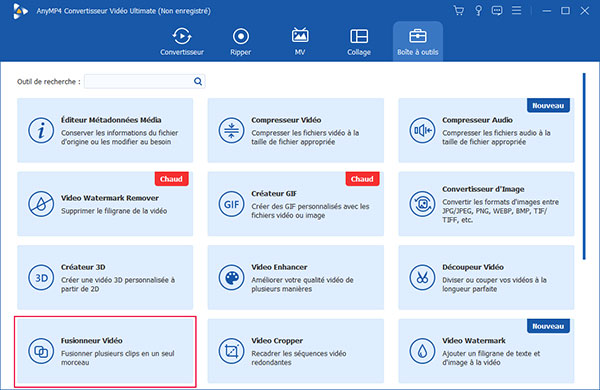Select the Boîte à outils tab
The width and height of the screenshot is (600, 390).
coord(417,41)
